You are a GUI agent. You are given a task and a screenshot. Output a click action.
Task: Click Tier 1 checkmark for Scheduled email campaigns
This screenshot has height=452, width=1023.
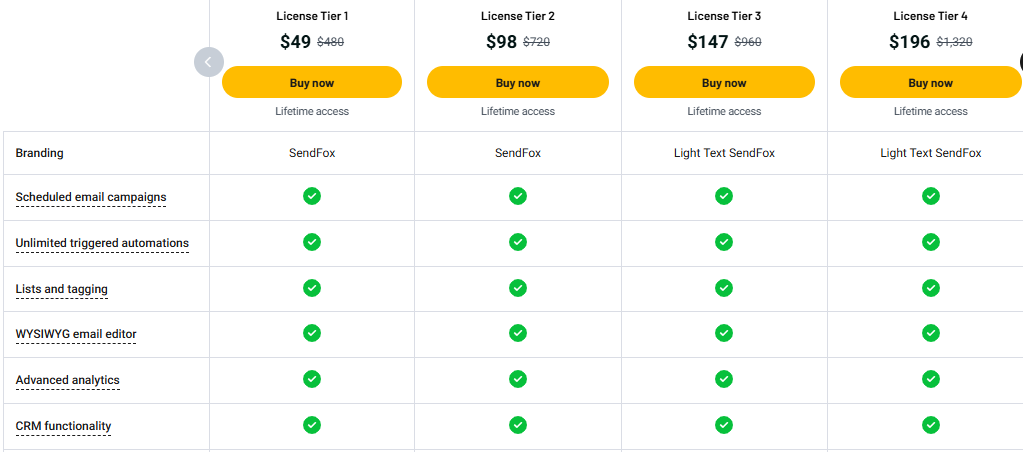tap(312, 196)
